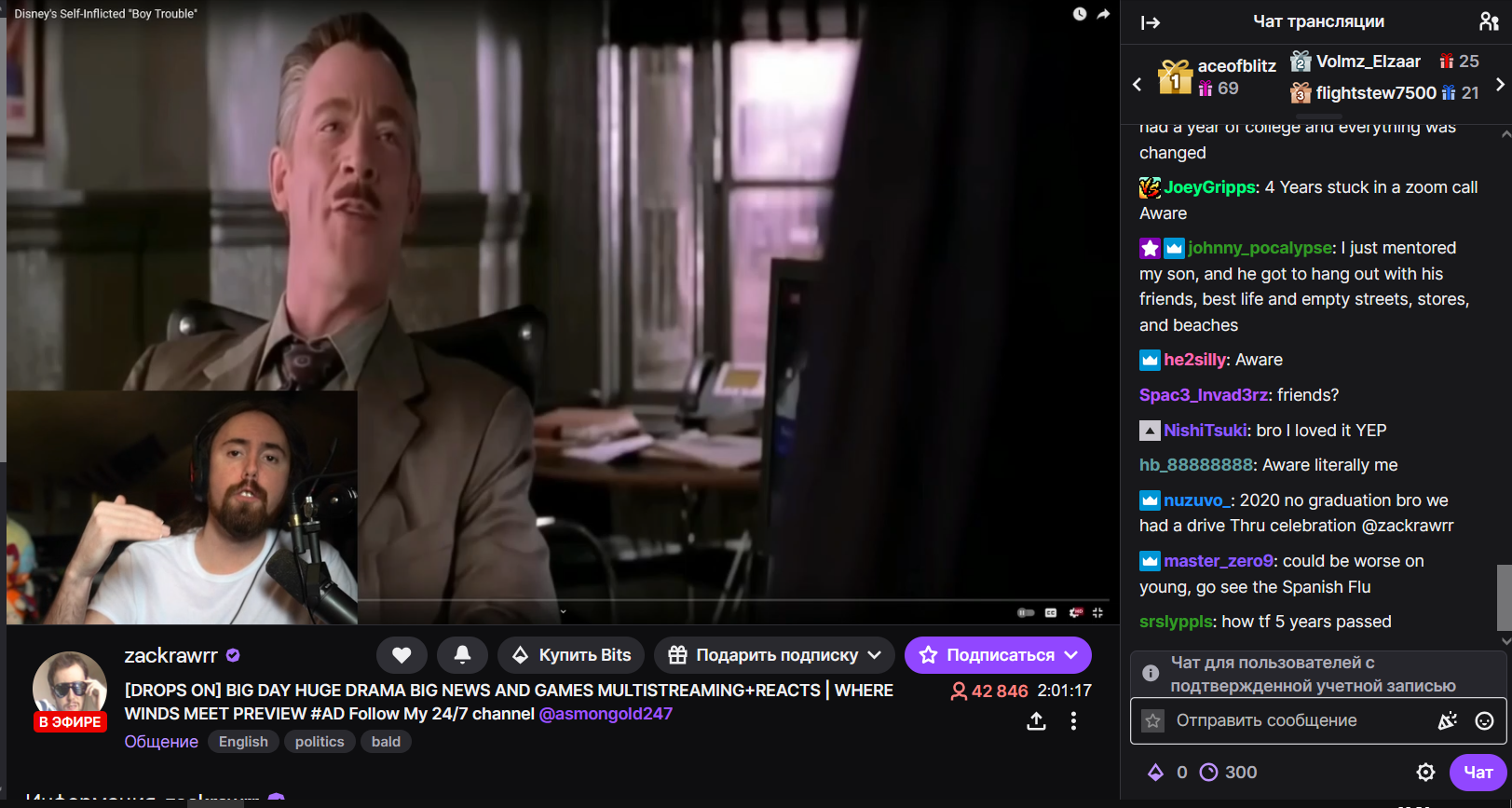This screenshot has height=808, width=1512.
Task: Click the chat info icon
Action: [1151, 673]
